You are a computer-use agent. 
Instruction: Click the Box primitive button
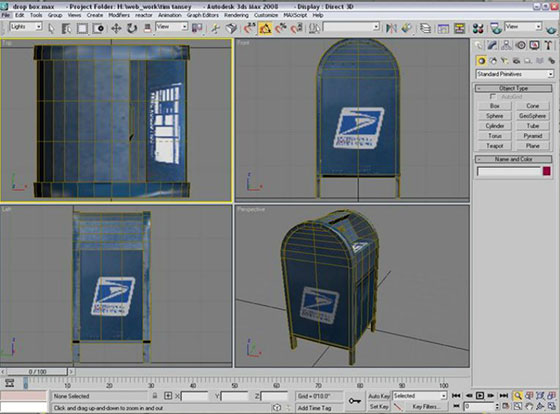coord(495,106)
